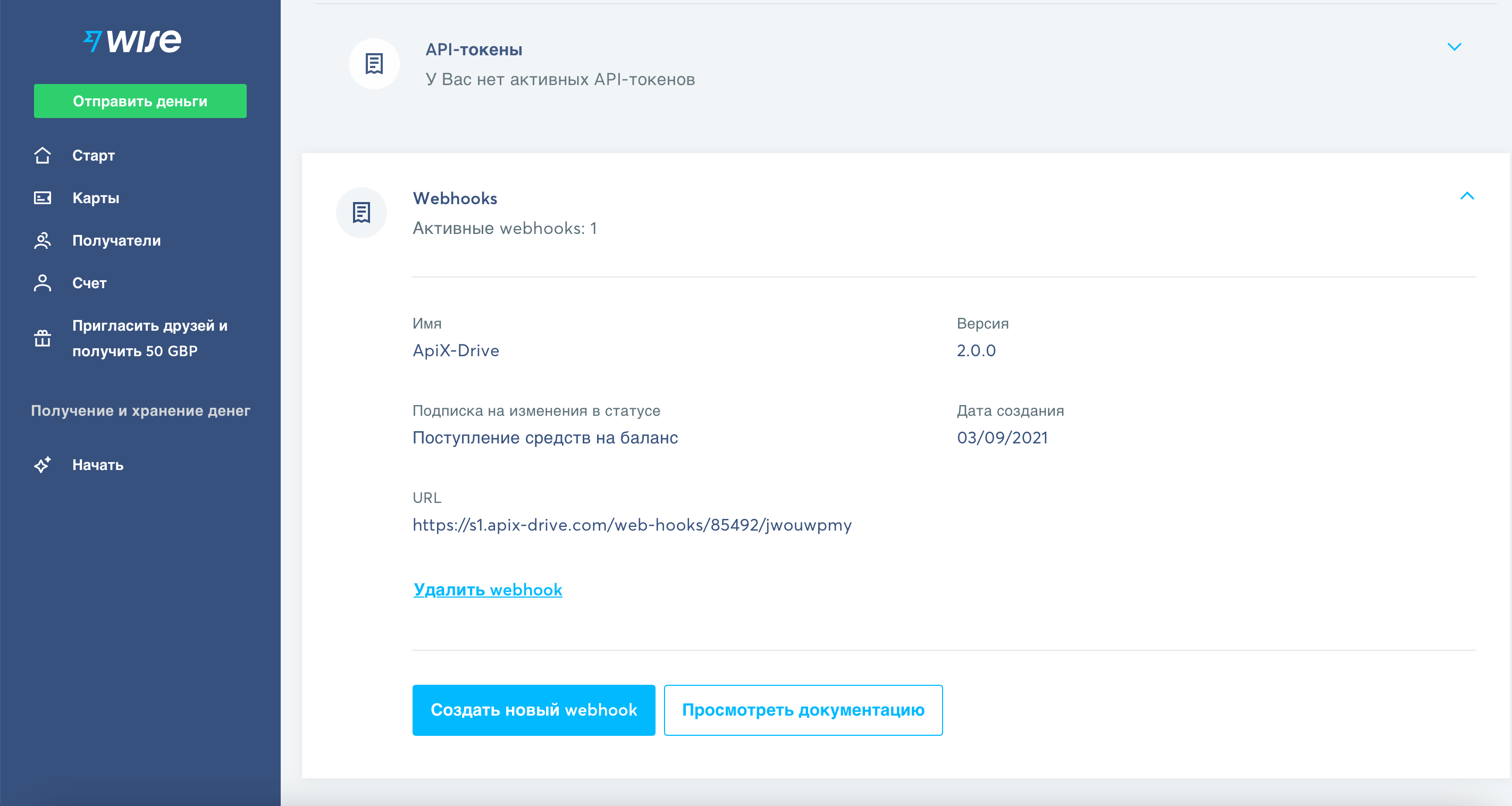Open the Счет menu item
This screenshot has height=806, width=1512.
89,283
